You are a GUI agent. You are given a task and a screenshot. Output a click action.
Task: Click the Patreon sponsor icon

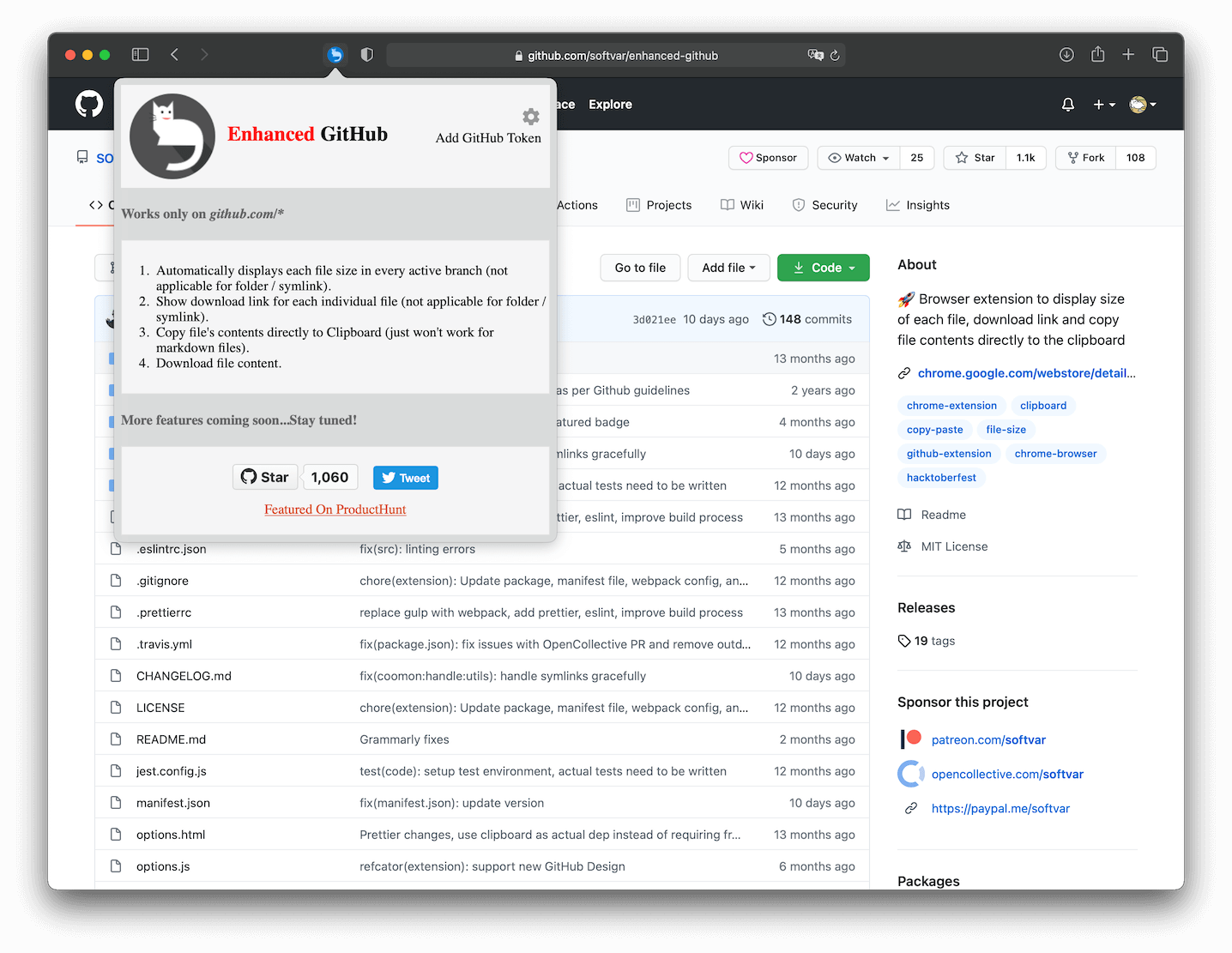(911, 739)
